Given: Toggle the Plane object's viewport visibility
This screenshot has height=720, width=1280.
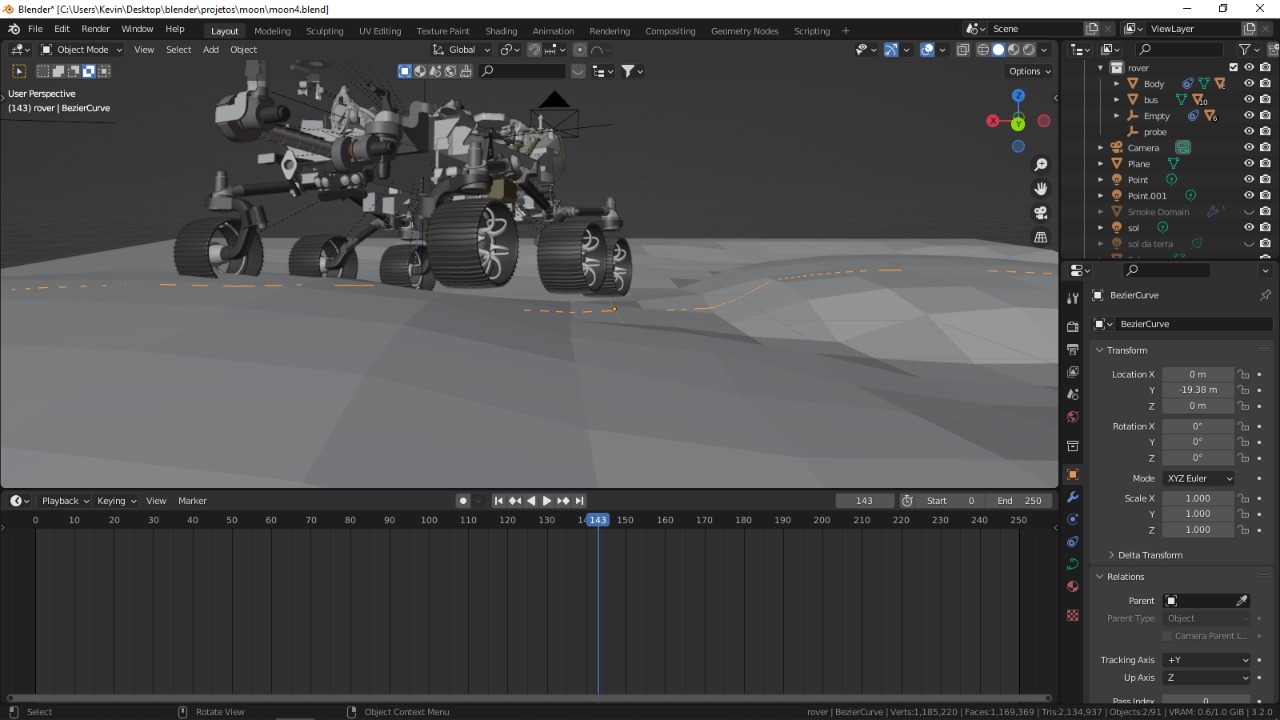Looking at the screenshot, I should 1249,164.
